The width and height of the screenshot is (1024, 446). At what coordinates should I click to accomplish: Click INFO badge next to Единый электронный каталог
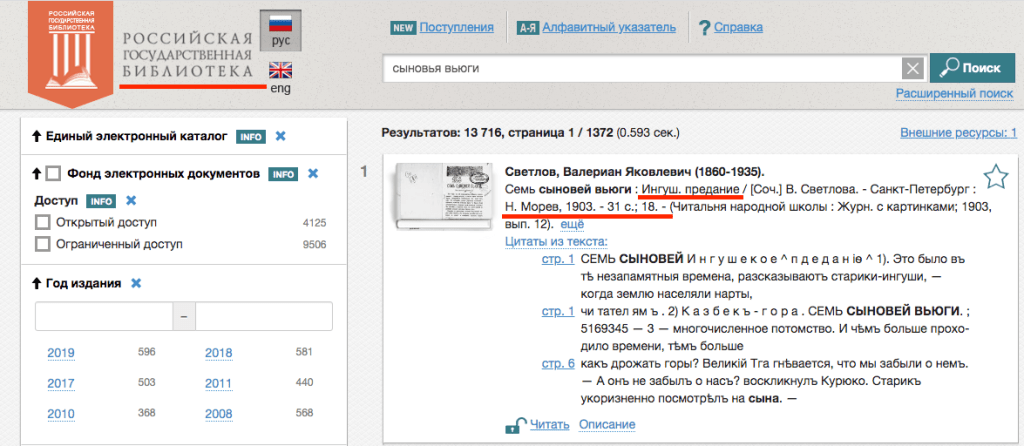point(251,136)
